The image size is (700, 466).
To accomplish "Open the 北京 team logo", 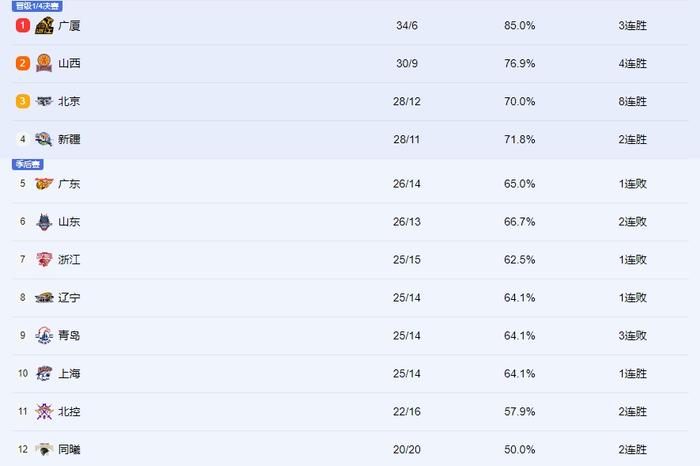I will tap(44, 101).
